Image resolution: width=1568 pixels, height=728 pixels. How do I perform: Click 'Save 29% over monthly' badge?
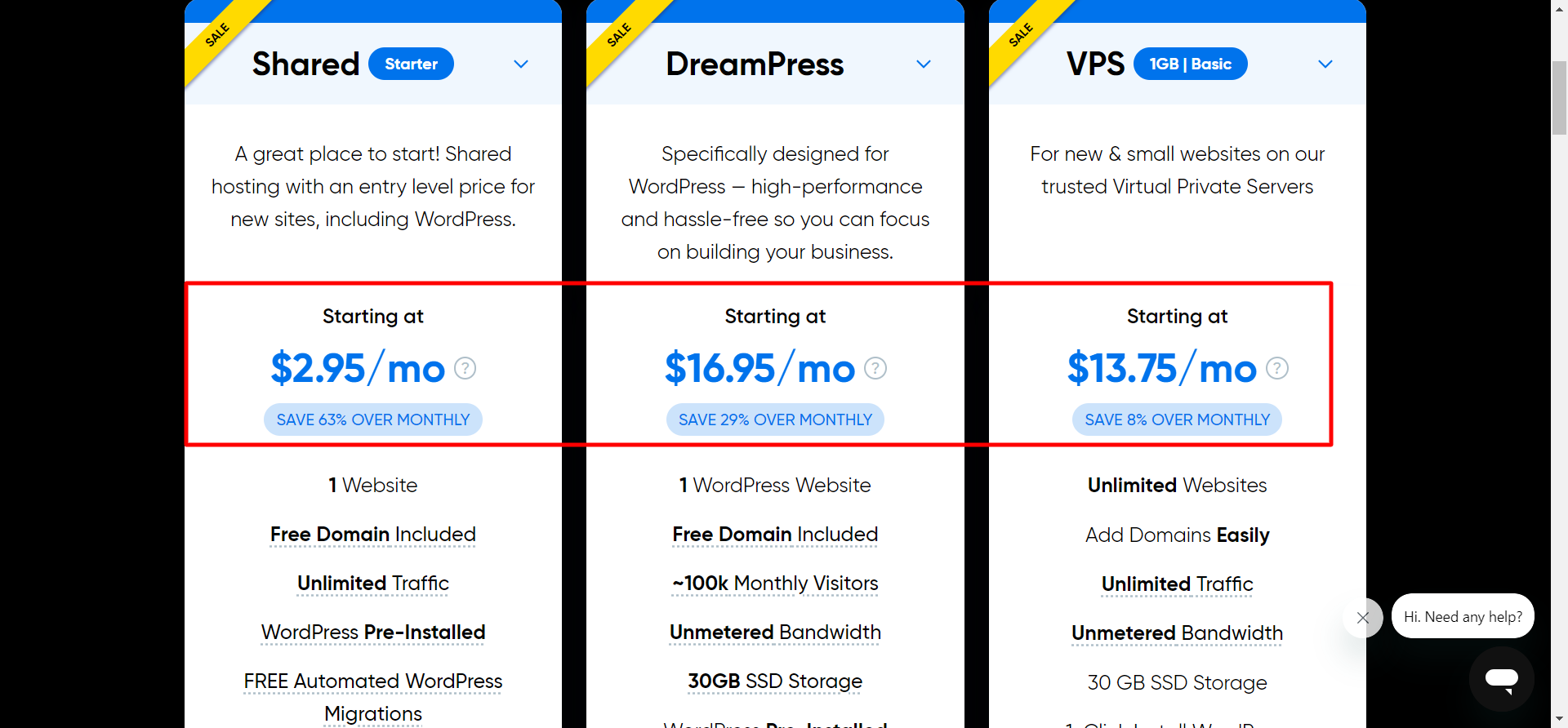(x=775, y=419)
